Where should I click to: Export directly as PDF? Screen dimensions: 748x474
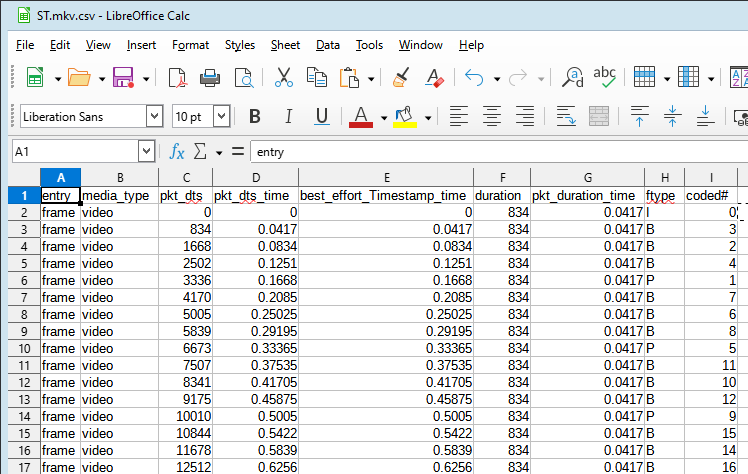(177, 78)
